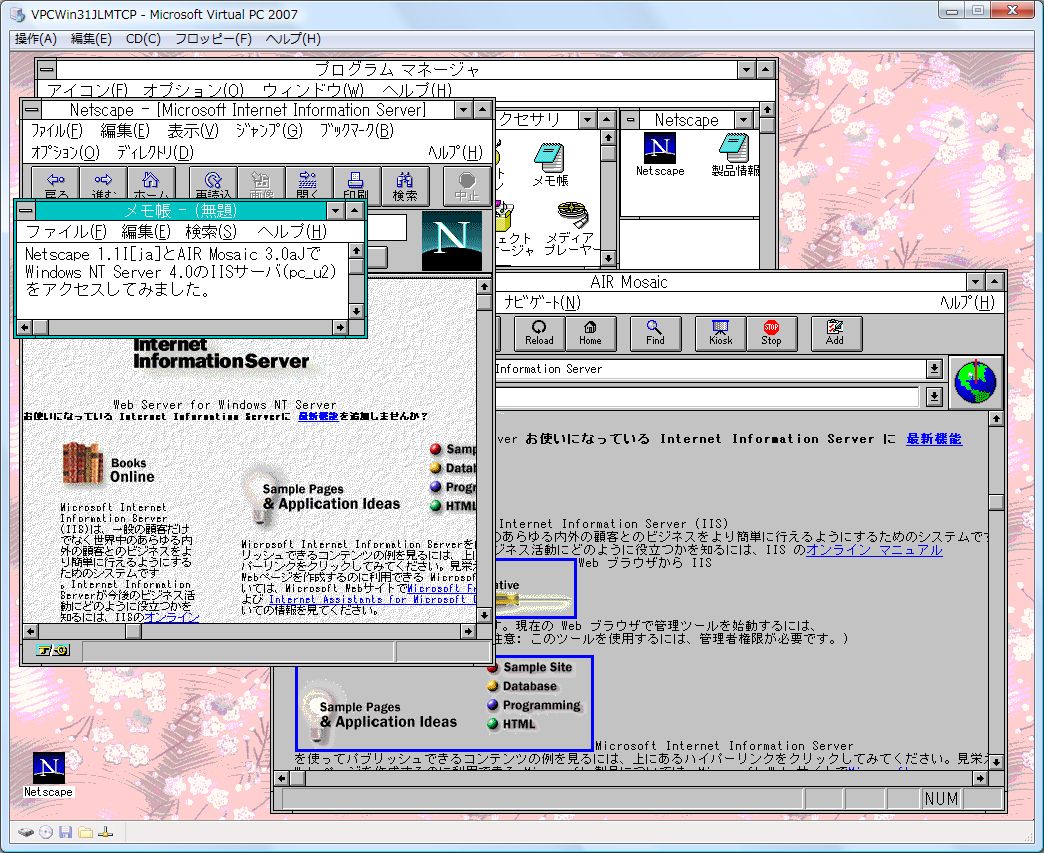Open the control menu box of the メモ帳 window
Viewport: 1044px width, 853px height.
click(x=26, y=210)
